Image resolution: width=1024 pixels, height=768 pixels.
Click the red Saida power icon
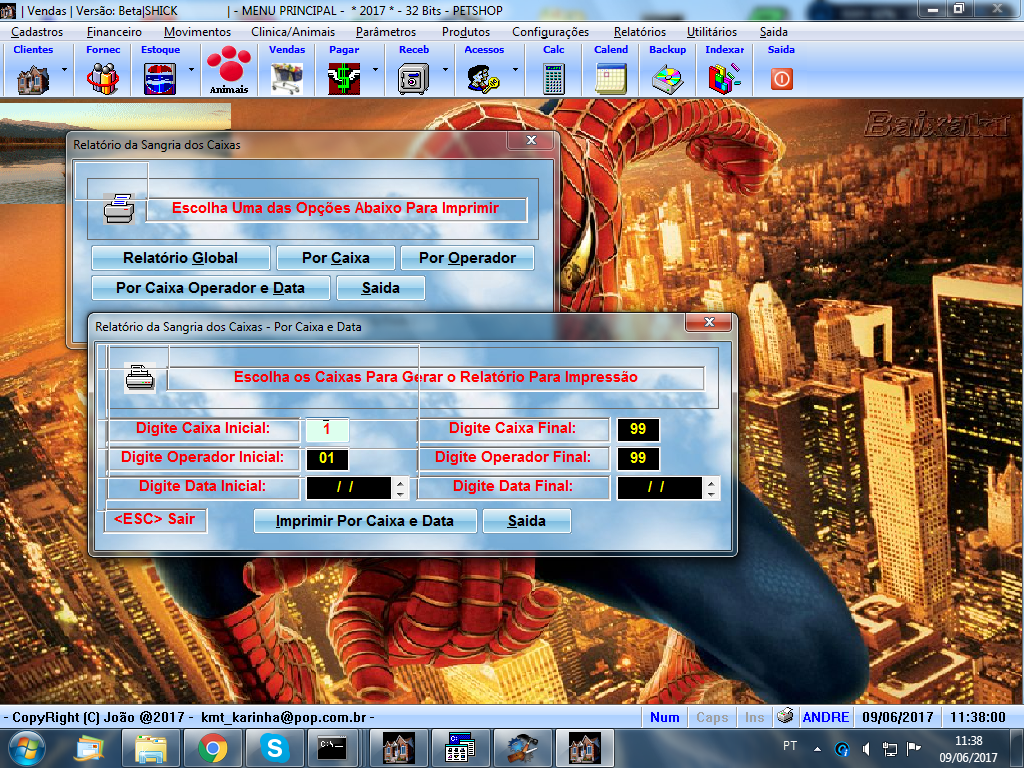coord(781,79)
